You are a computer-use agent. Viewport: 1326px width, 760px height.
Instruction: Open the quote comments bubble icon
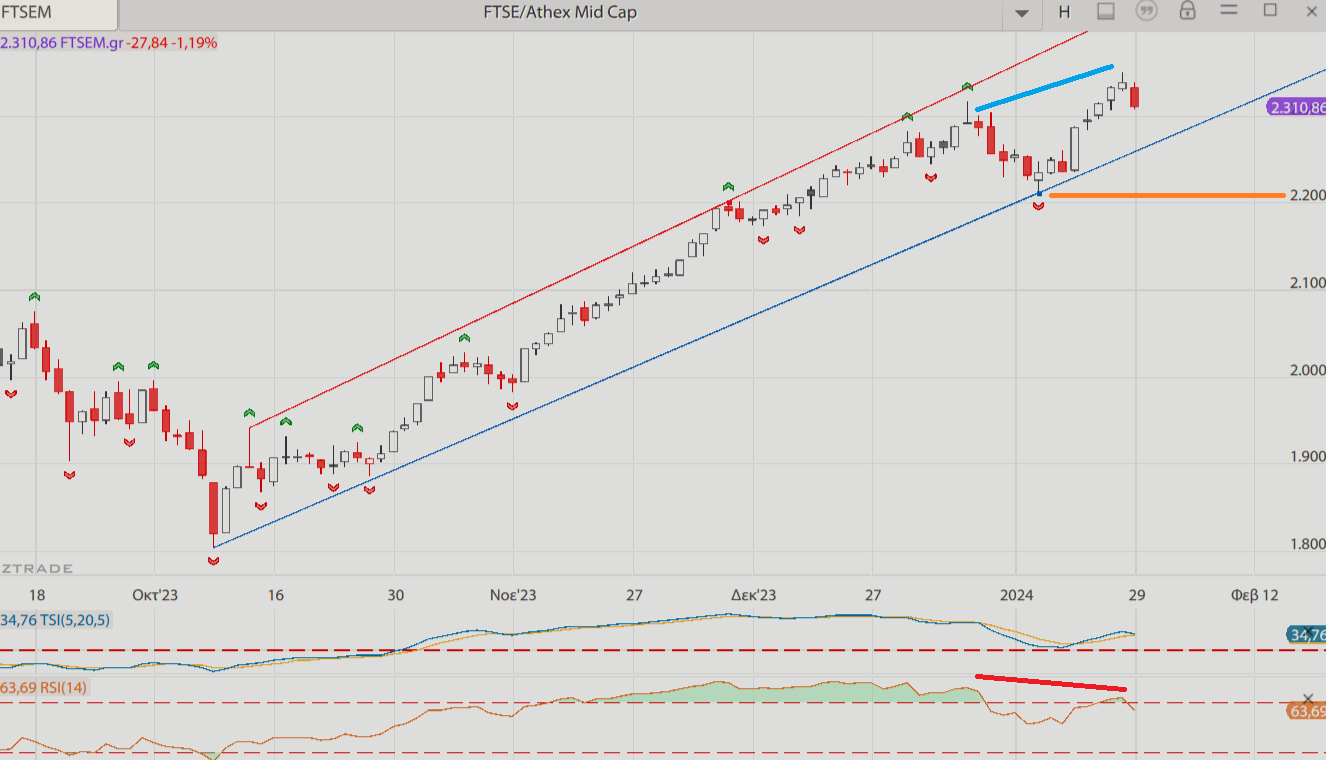click(x=1146, y=11)
